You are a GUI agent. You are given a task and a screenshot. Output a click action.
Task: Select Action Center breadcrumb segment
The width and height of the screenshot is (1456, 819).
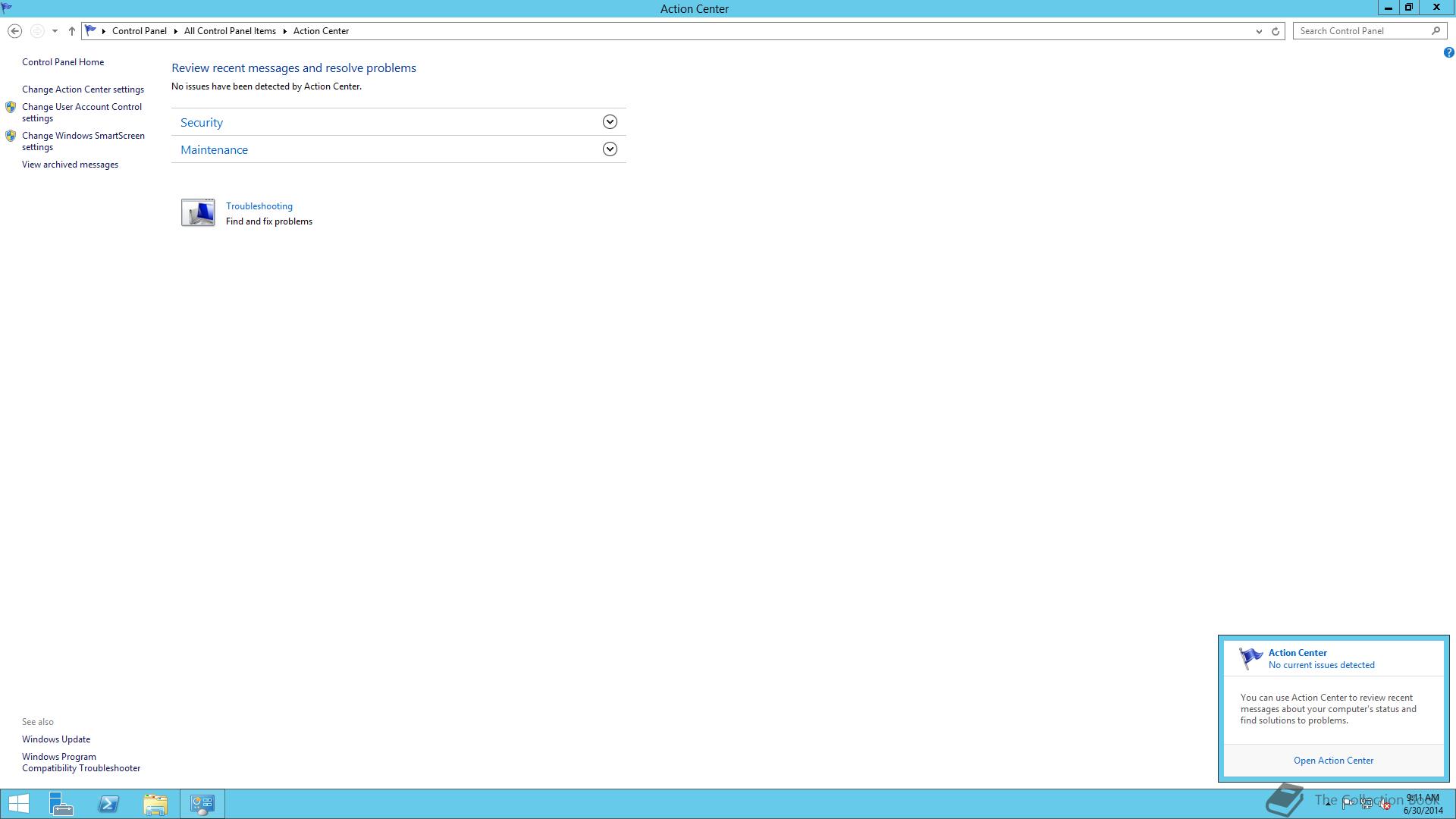pyautogui.click(x=321, y=31)
